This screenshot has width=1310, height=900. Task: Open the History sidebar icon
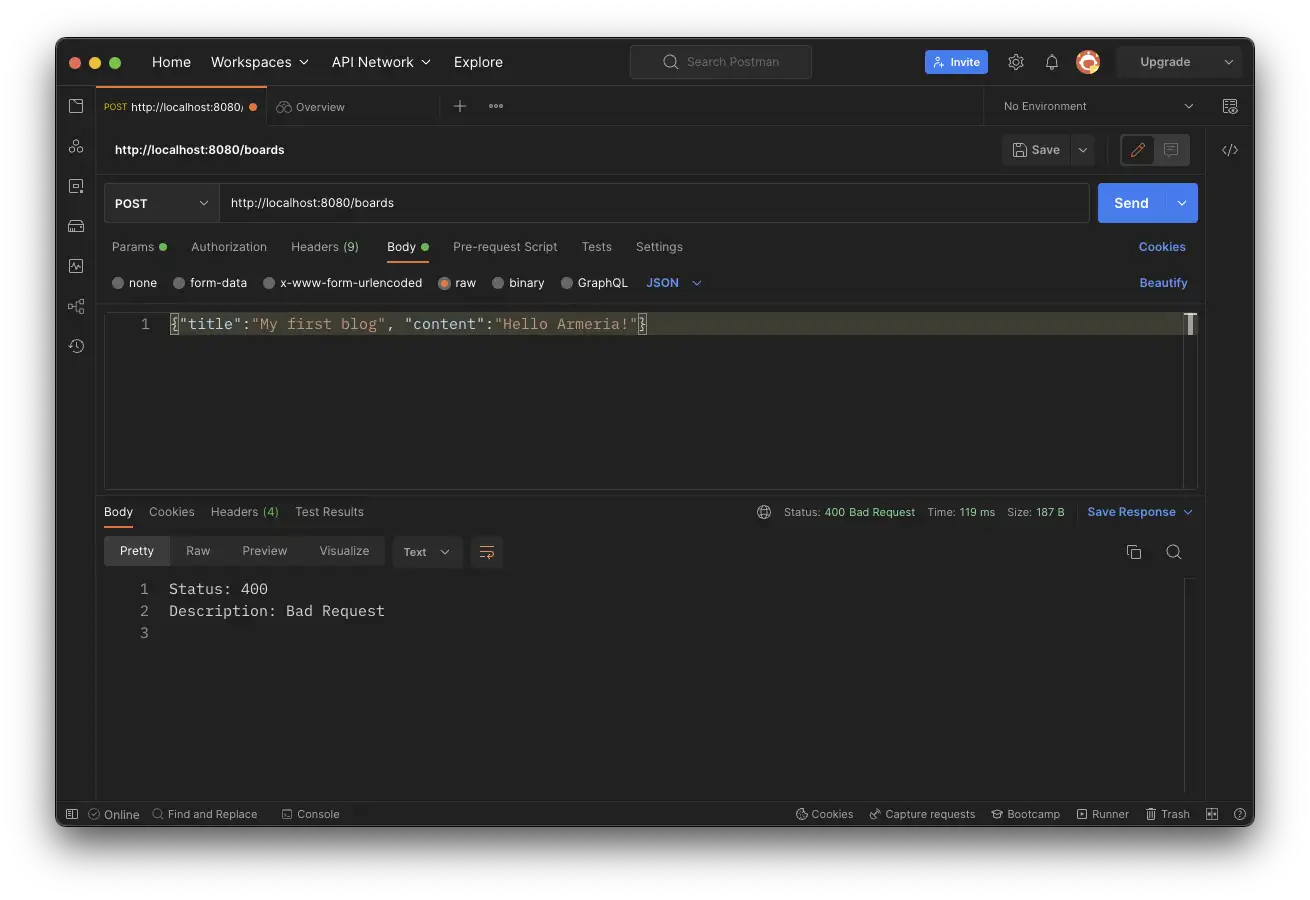point(76,346)
